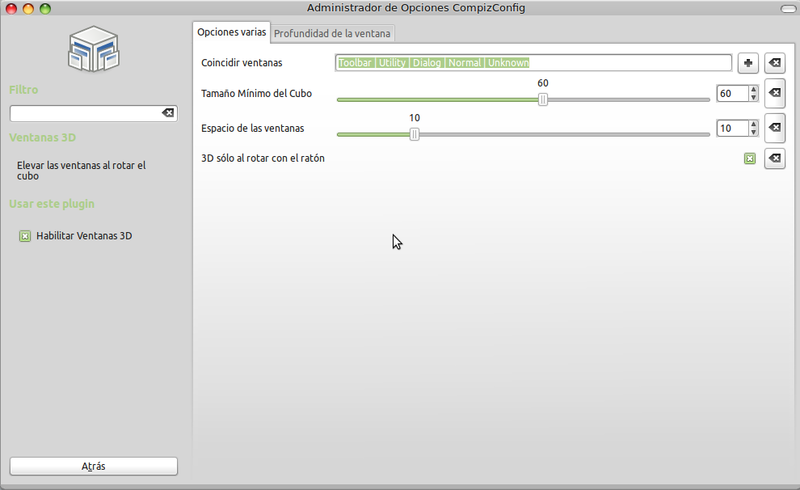
Task: Select the Opciones varias tab
Action: tap(232, 32)
